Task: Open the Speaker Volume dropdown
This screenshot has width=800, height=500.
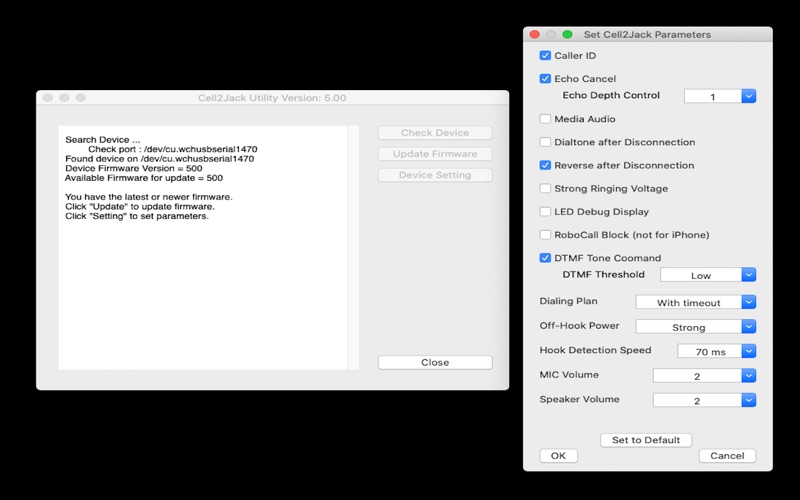Action: (x=704, y=400)
